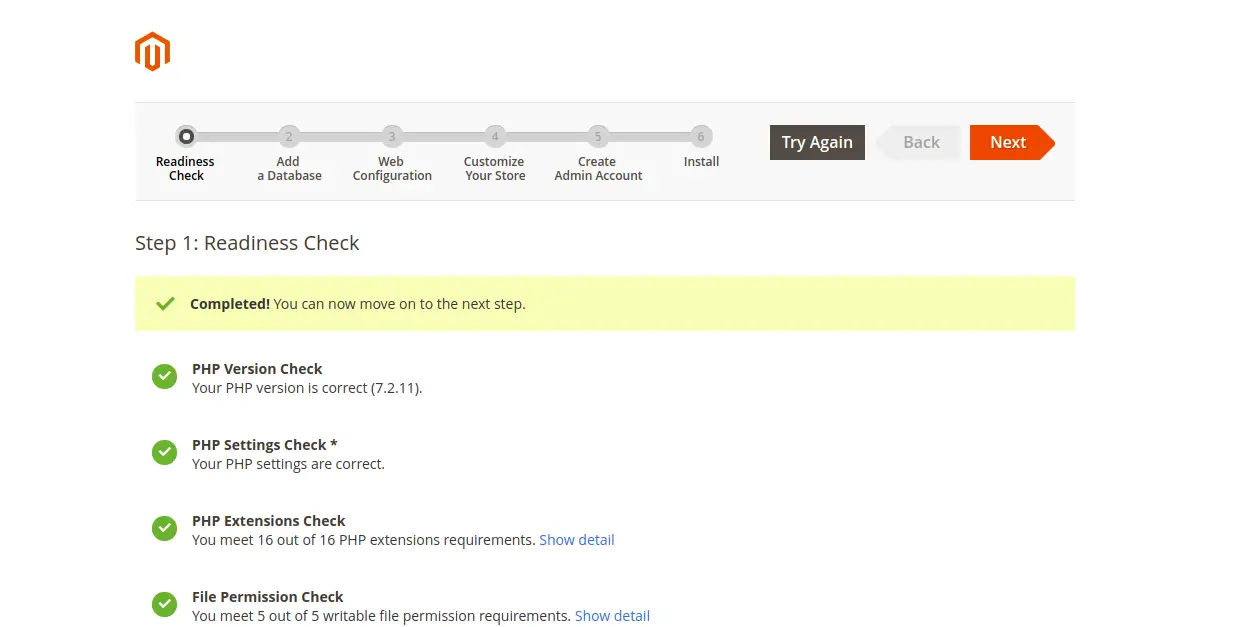
Task: Click the Back button
Action: pyautogui.click(x=920, y=142)
